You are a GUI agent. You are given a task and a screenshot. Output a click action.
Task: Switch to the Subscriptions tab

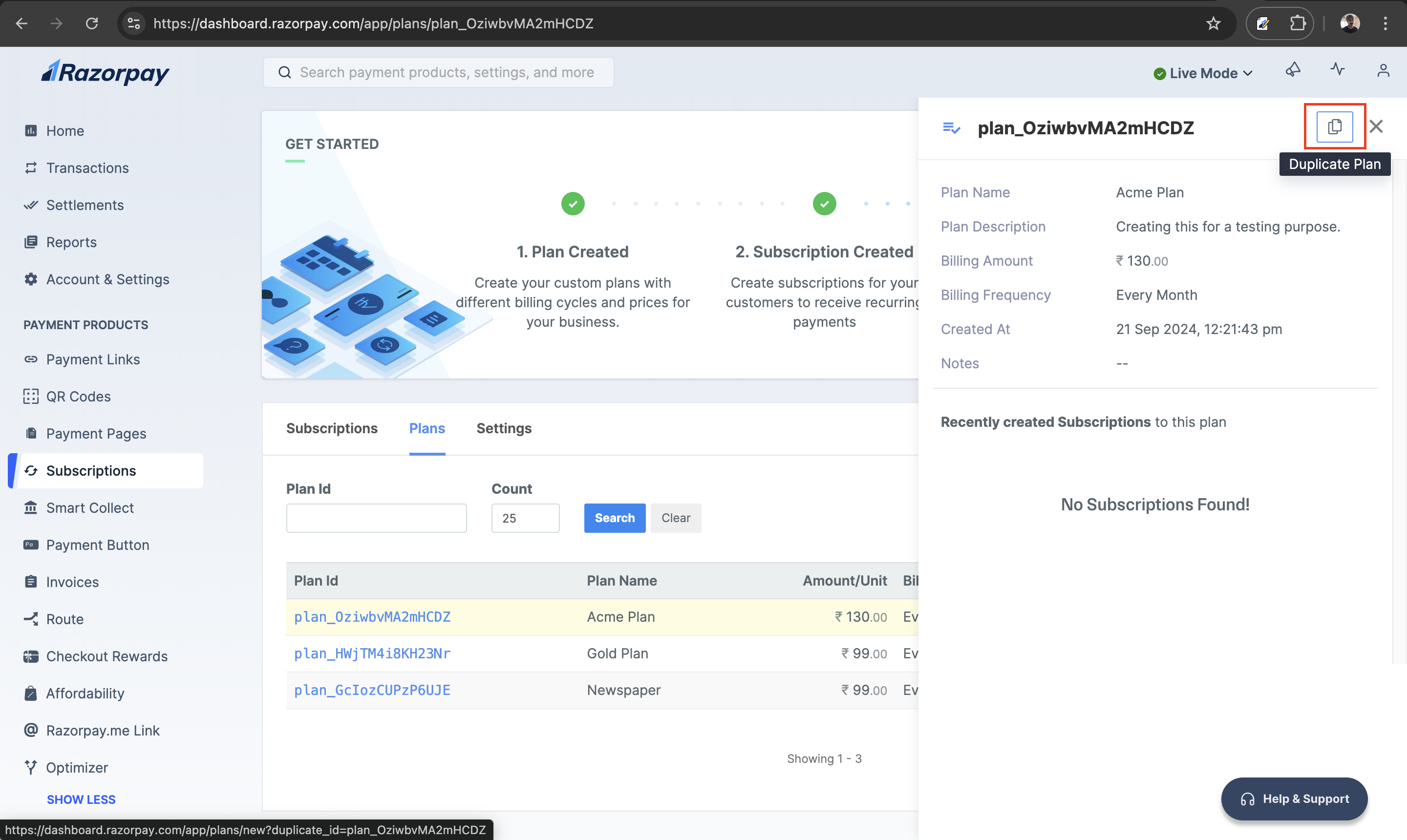(x=332, y=428)
